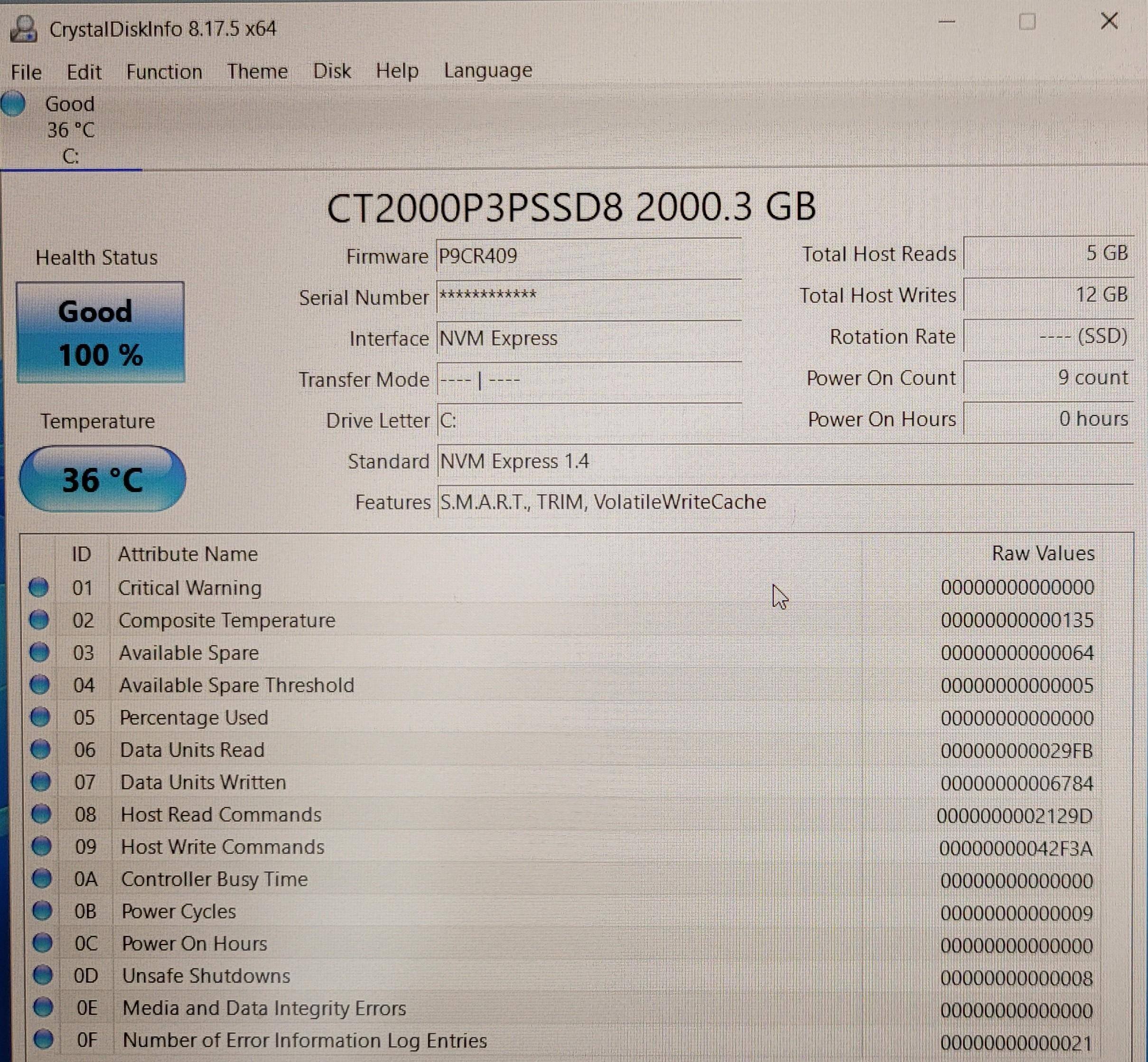1148x1062 pixels.
Task: Open the Function menu
Action: tap(164, 72)
